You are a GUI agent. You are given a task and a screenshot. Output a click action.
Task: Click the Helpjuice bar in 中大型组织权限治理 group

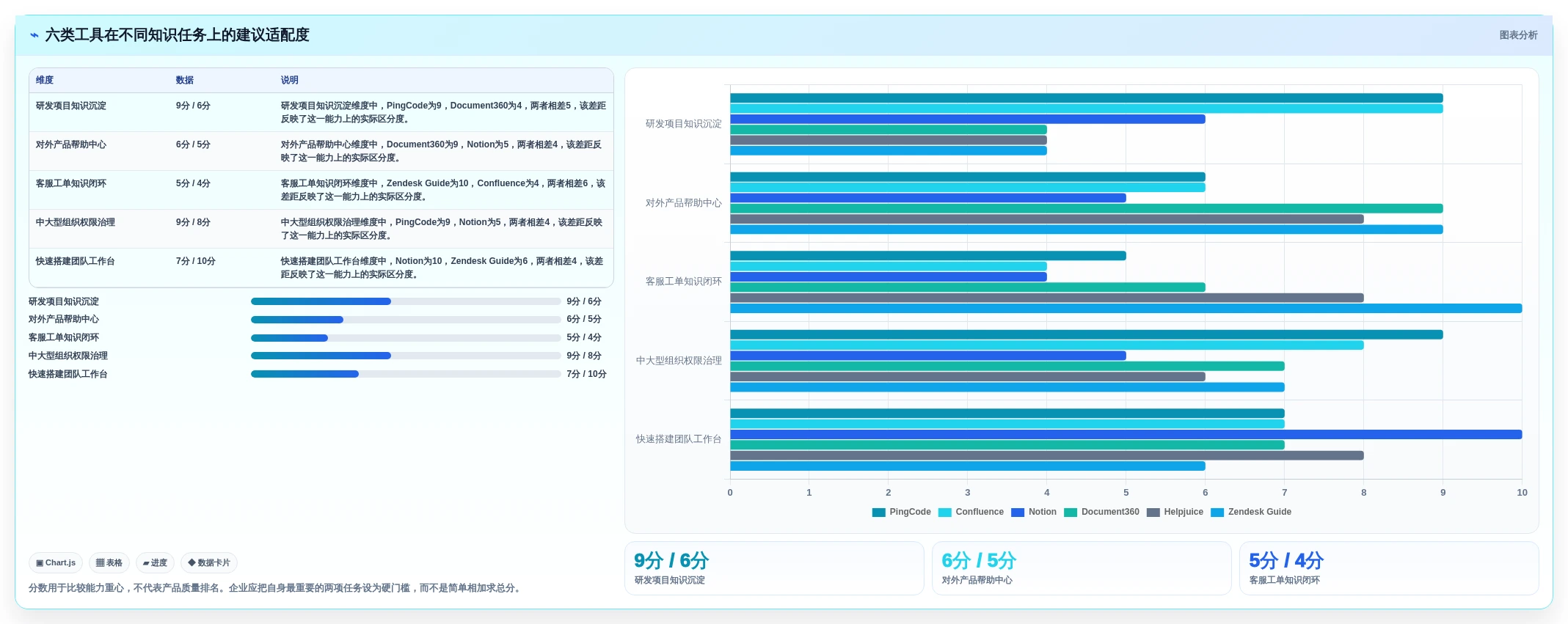[968, 377]
